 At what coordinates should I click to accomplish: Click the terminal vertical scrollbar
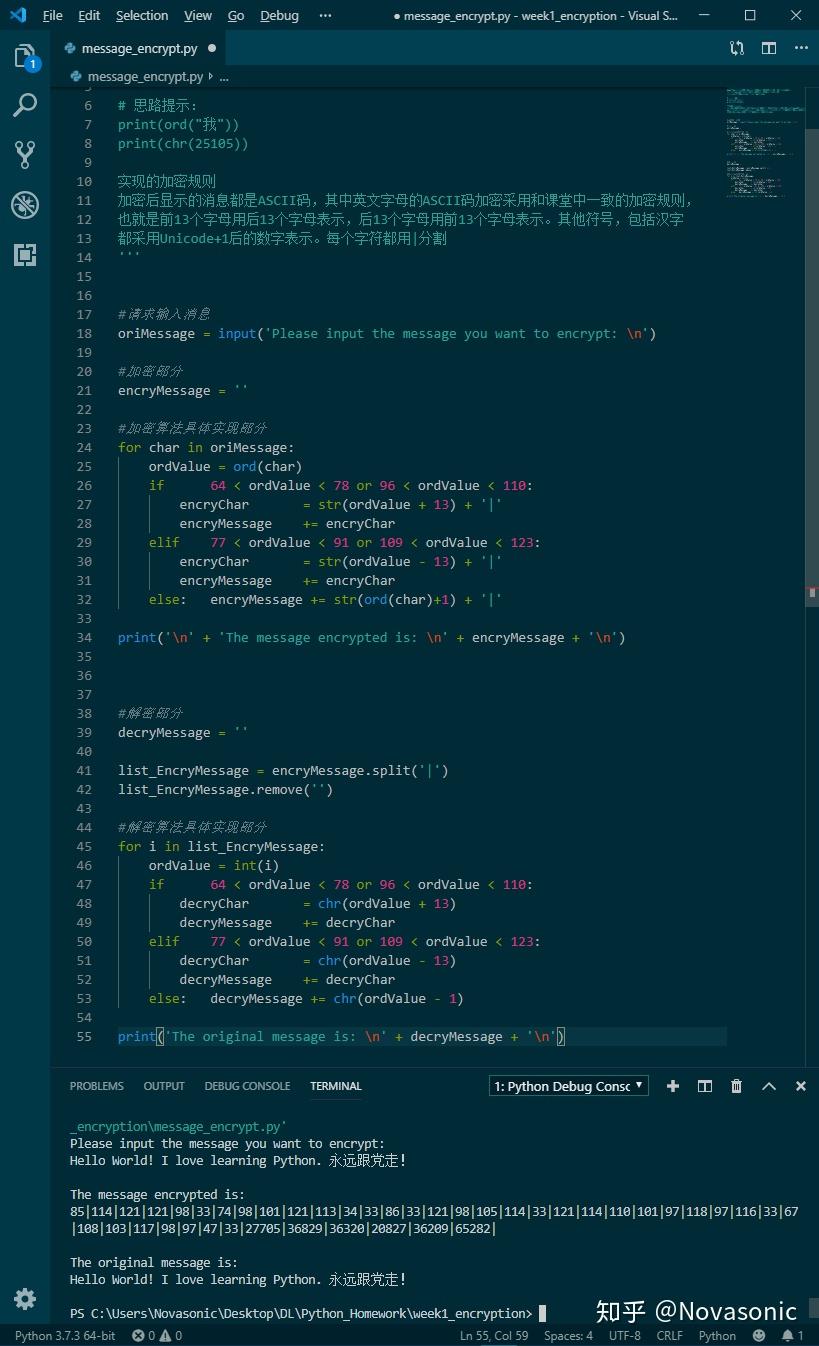(x=812, y=1306)
